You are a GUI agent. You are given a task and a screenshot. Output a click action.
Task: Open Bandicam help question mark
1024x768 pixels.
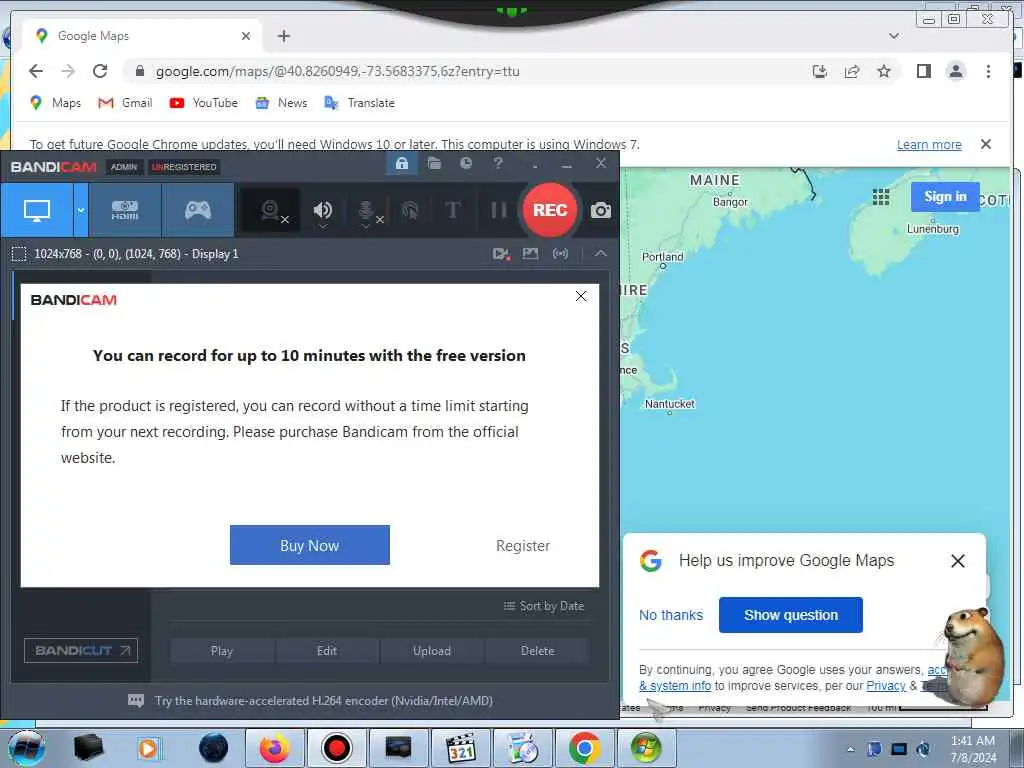[x=498, y=163]
